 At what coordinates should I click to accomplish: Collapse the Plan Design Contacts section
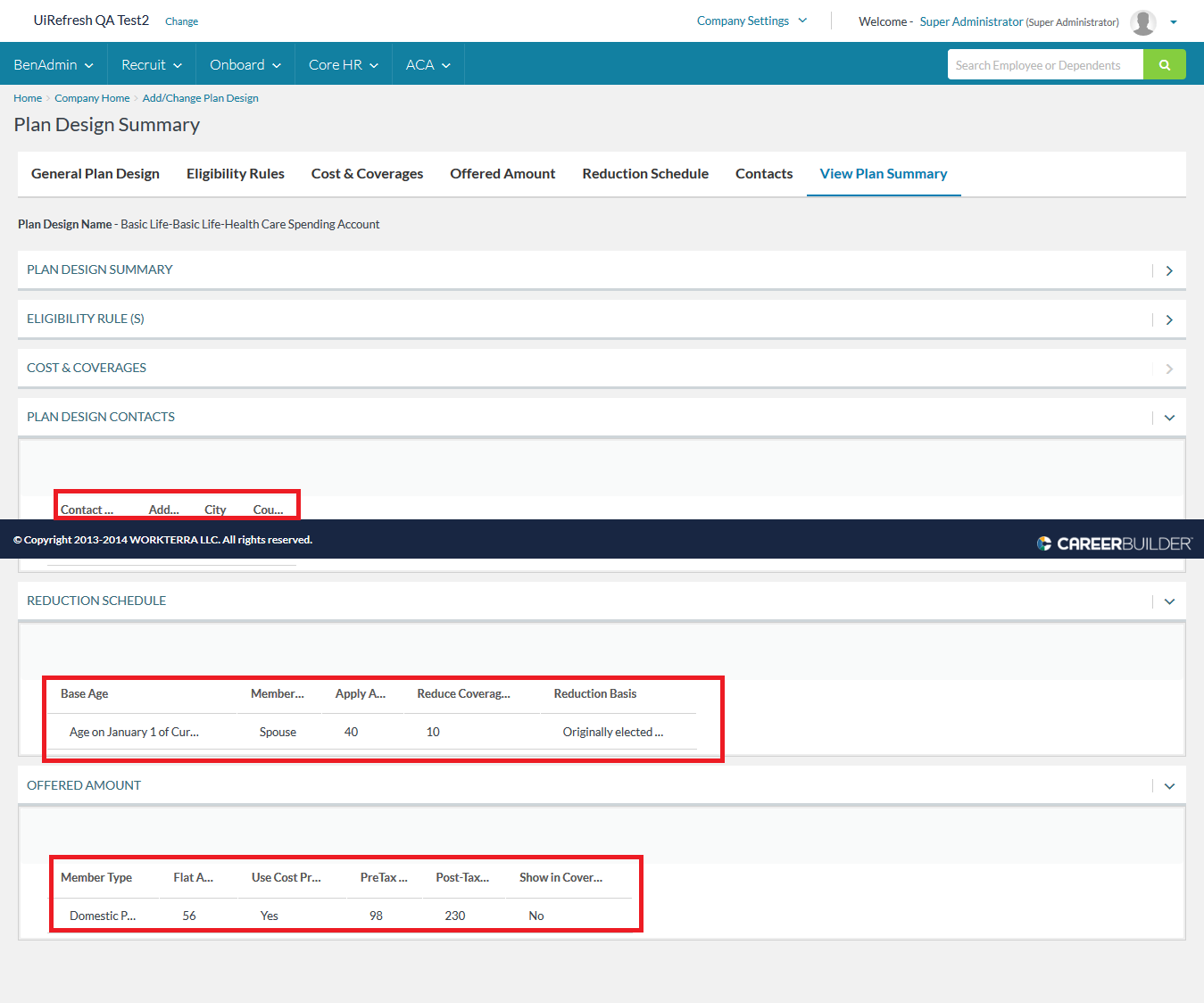[x=1169, y=418]
